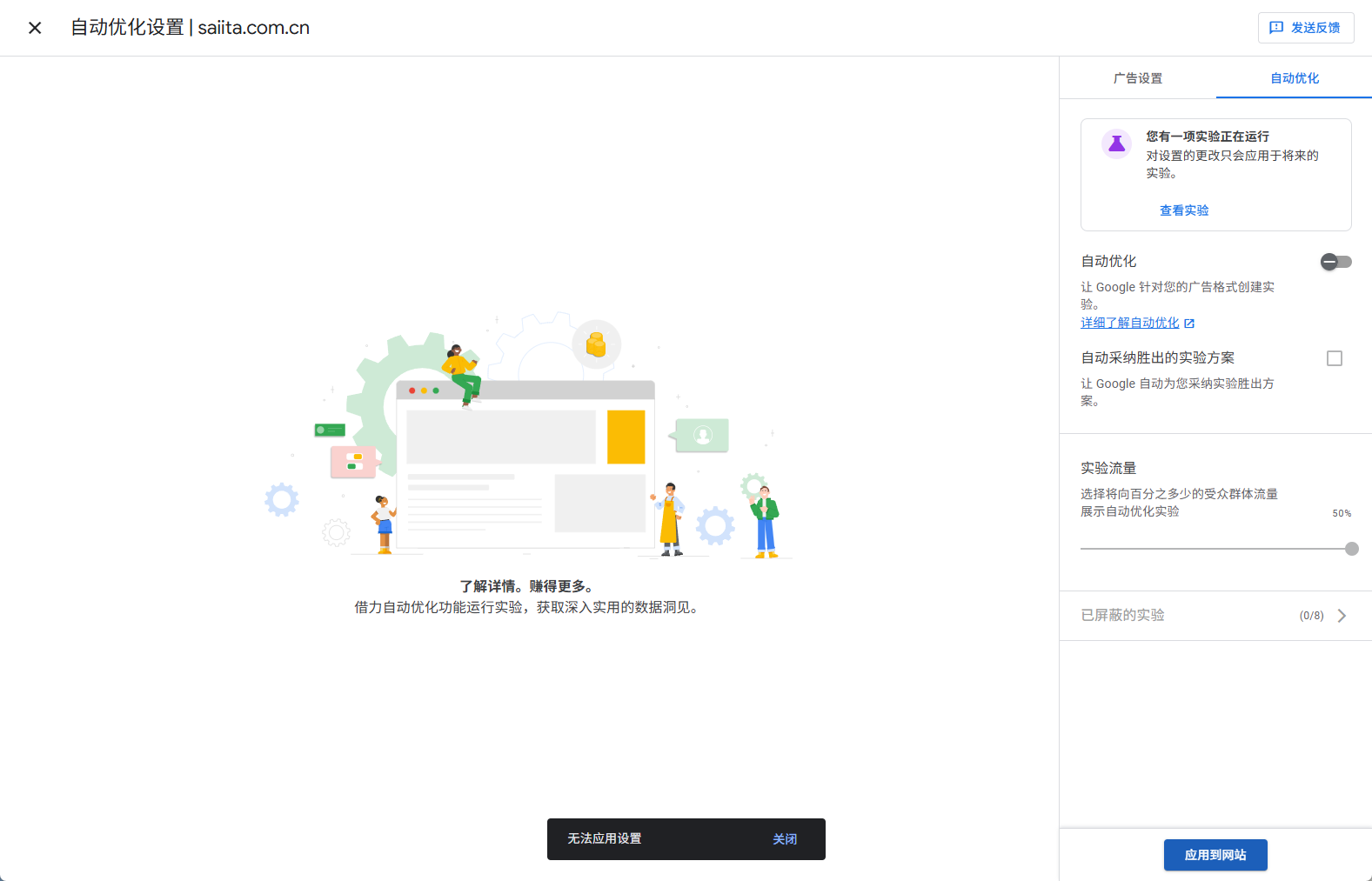Click the 无法应用设置 snackbar message
The width and height of the screenshot is (1372, 881).
(604, 838)
